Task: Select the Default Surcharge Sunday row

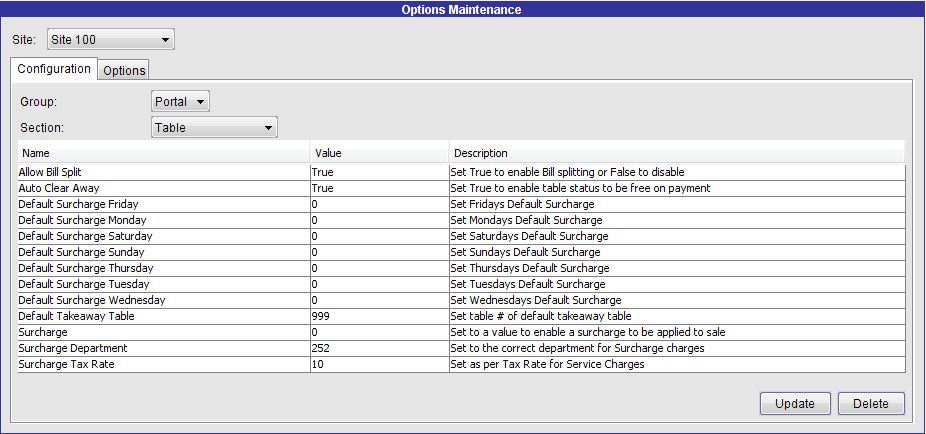Action: [x=461, y=252]
